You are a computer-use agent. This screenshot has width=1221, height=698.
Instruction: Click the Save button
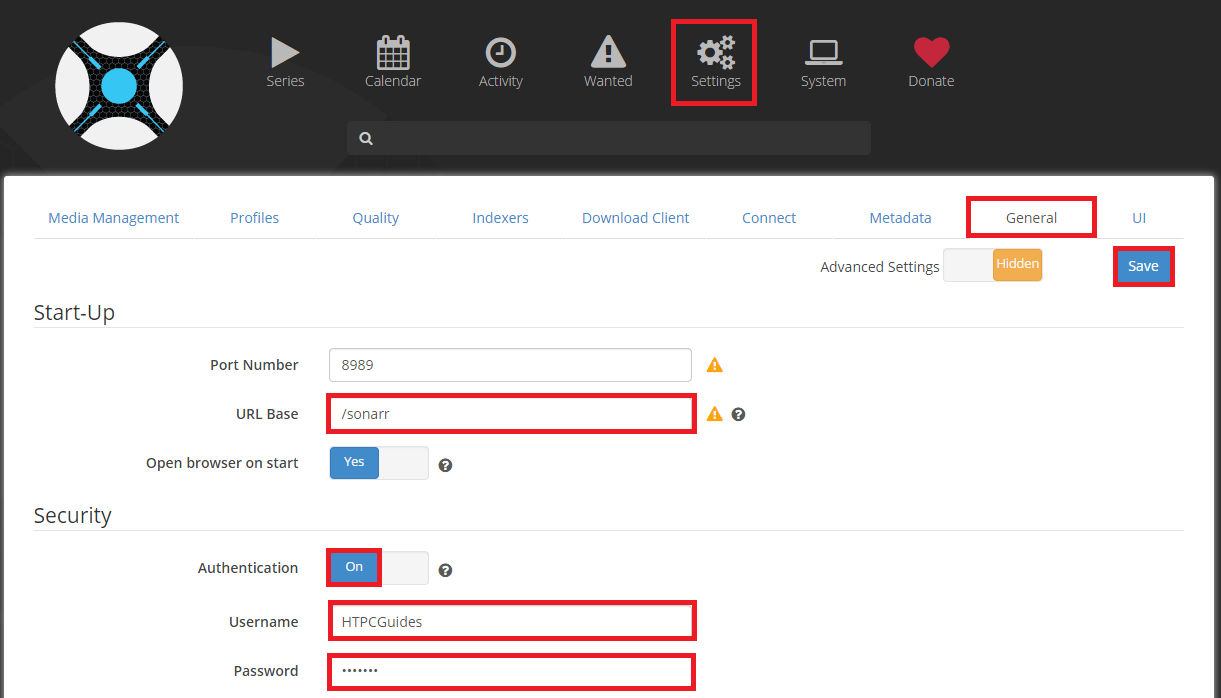(1143, 266)
